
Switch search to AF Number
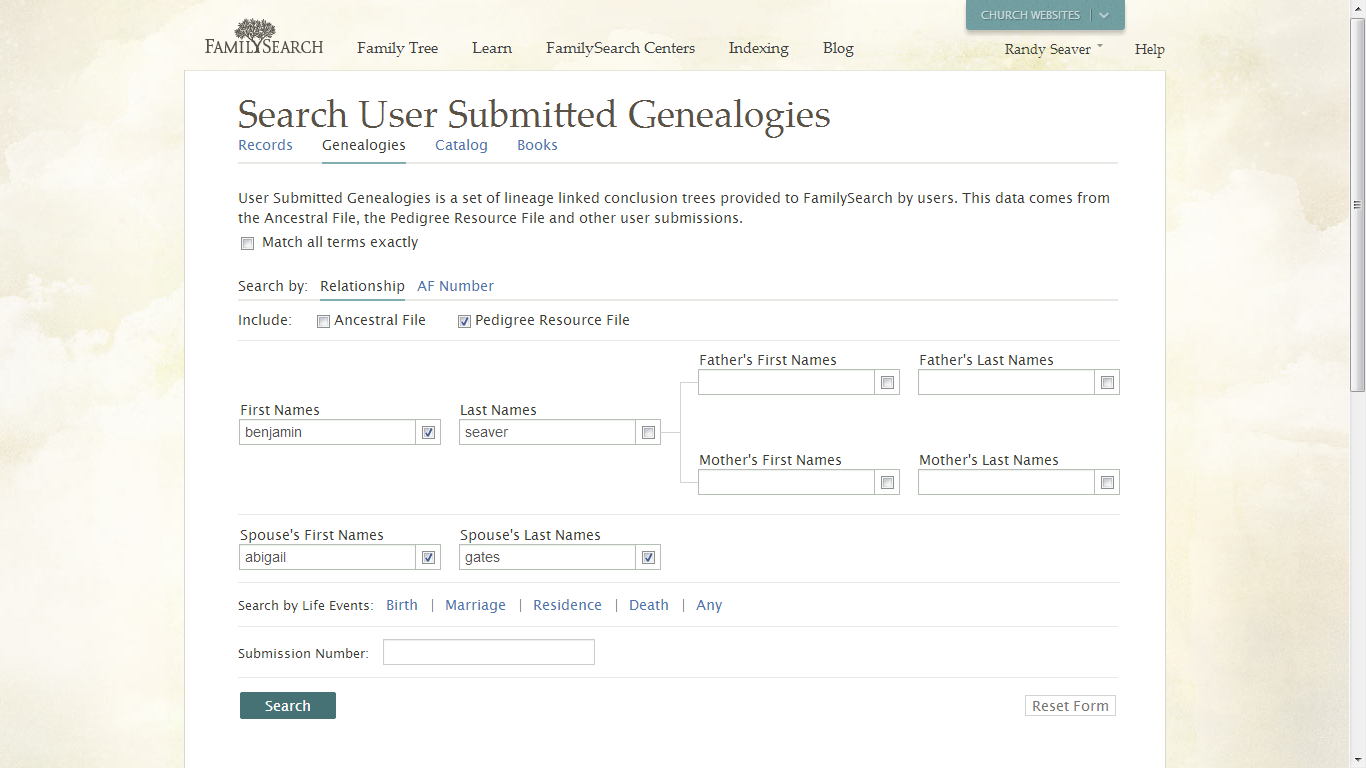click(x=455, y=286)
